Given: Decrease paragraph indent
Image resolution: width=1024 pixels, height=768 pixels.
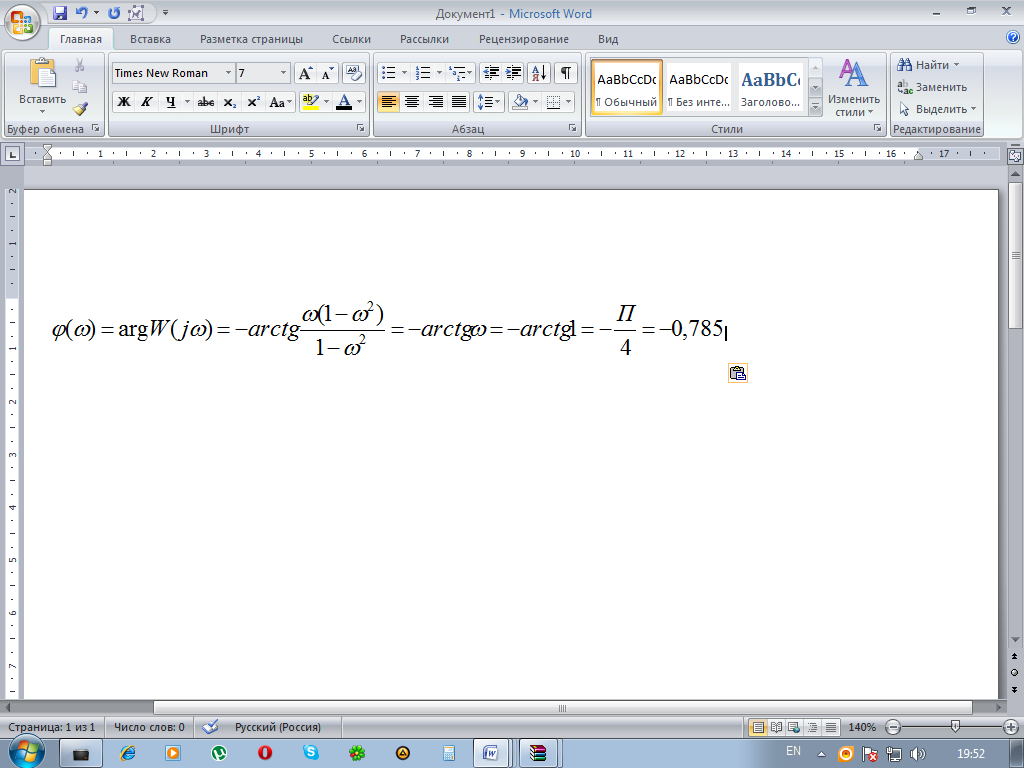Looking at the screenshot, I should (491, 73).
